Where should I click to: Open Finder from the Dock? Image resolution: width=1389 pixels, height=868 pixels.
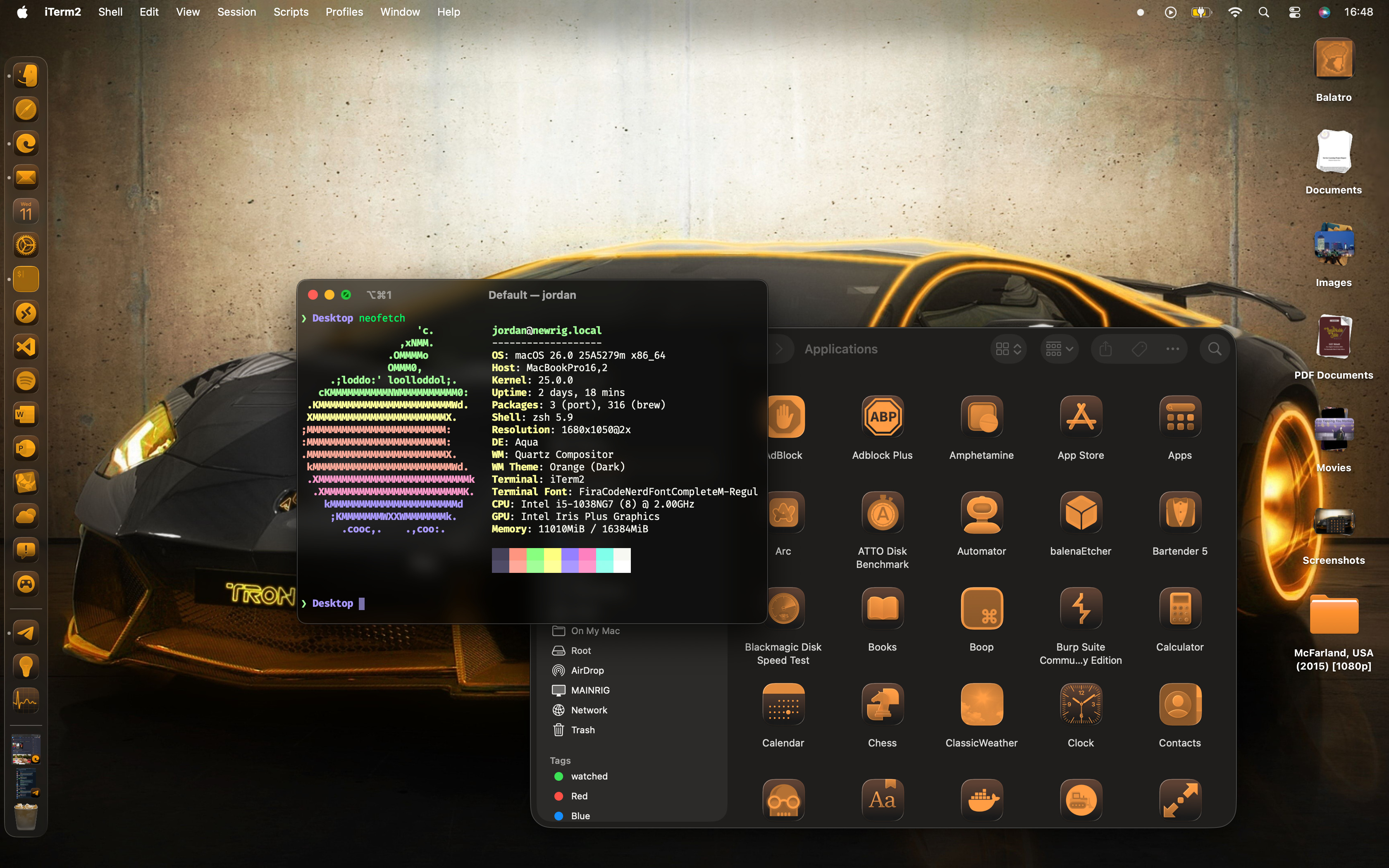(26, 76)
